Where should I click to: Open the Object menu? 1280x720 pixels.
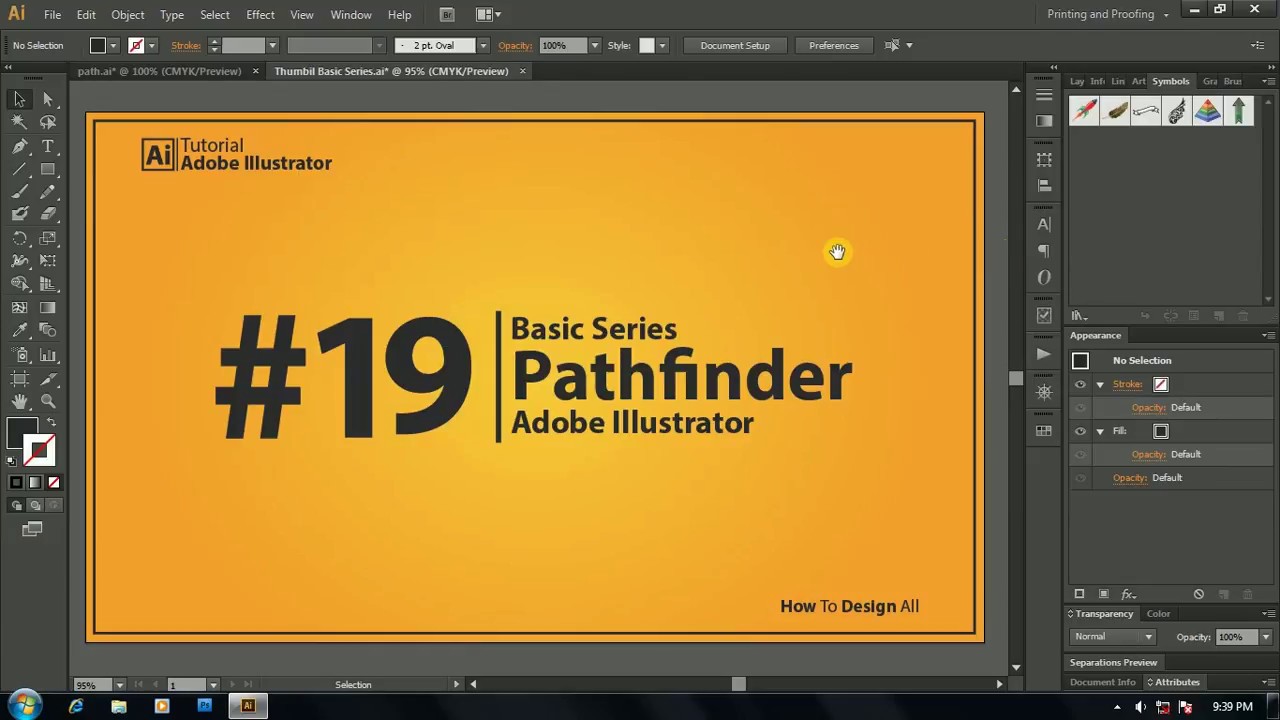click(x=127, y=15)
